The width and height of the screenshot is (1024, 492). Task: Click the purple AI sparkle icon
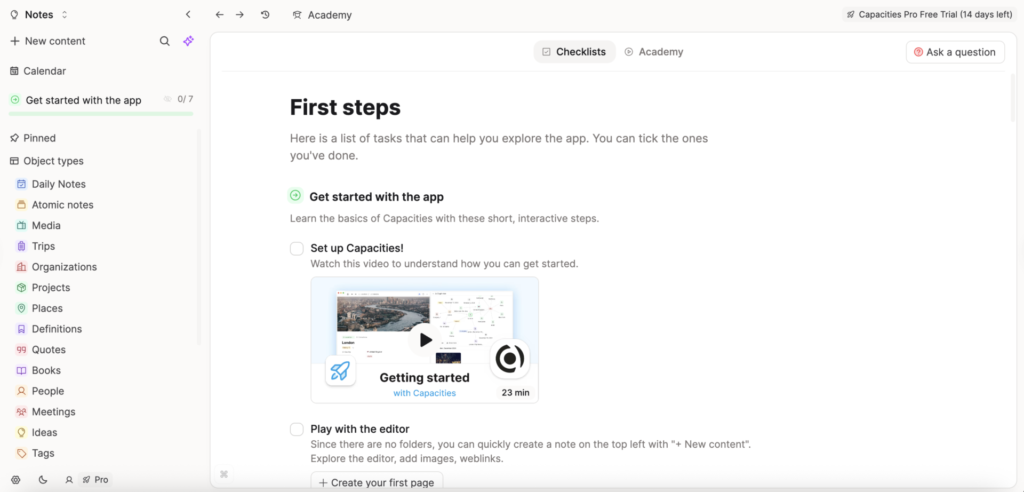pyautogui.click(x=188, y=41)
